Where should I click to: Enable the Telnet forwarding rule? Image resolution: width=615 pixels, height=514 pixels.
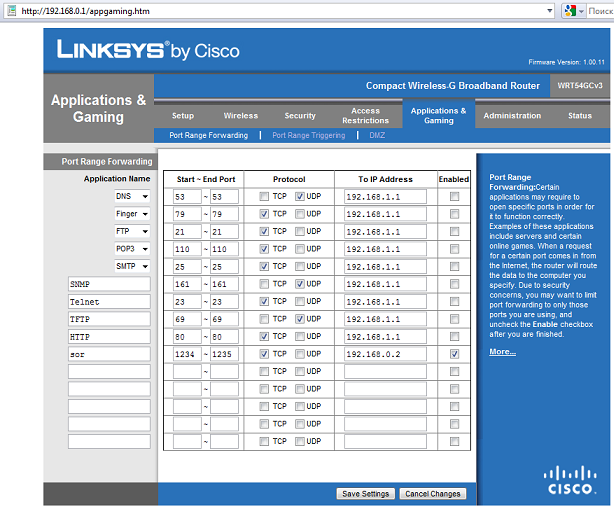click(454, 301)
